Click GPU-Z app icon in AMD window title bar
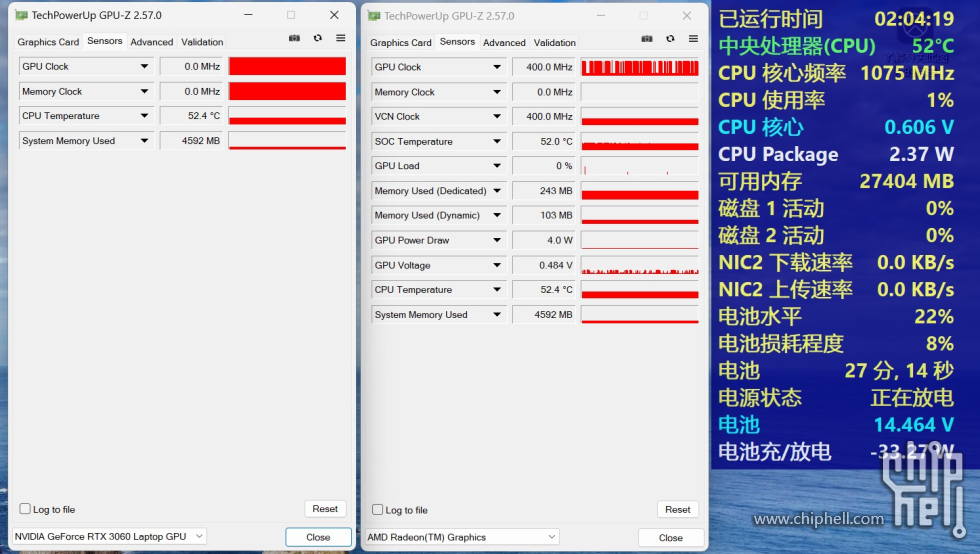 [x=374, y=16]
